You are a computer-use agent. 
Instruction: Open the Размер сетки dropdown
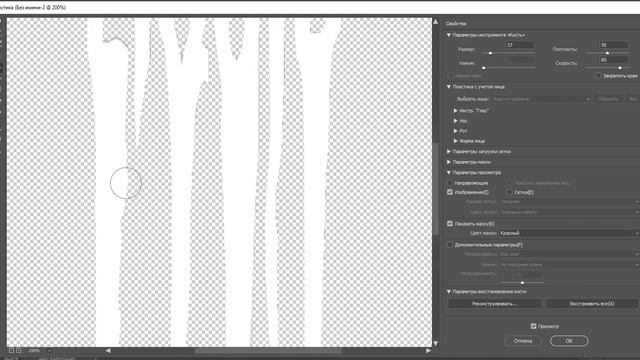(569, 202)
